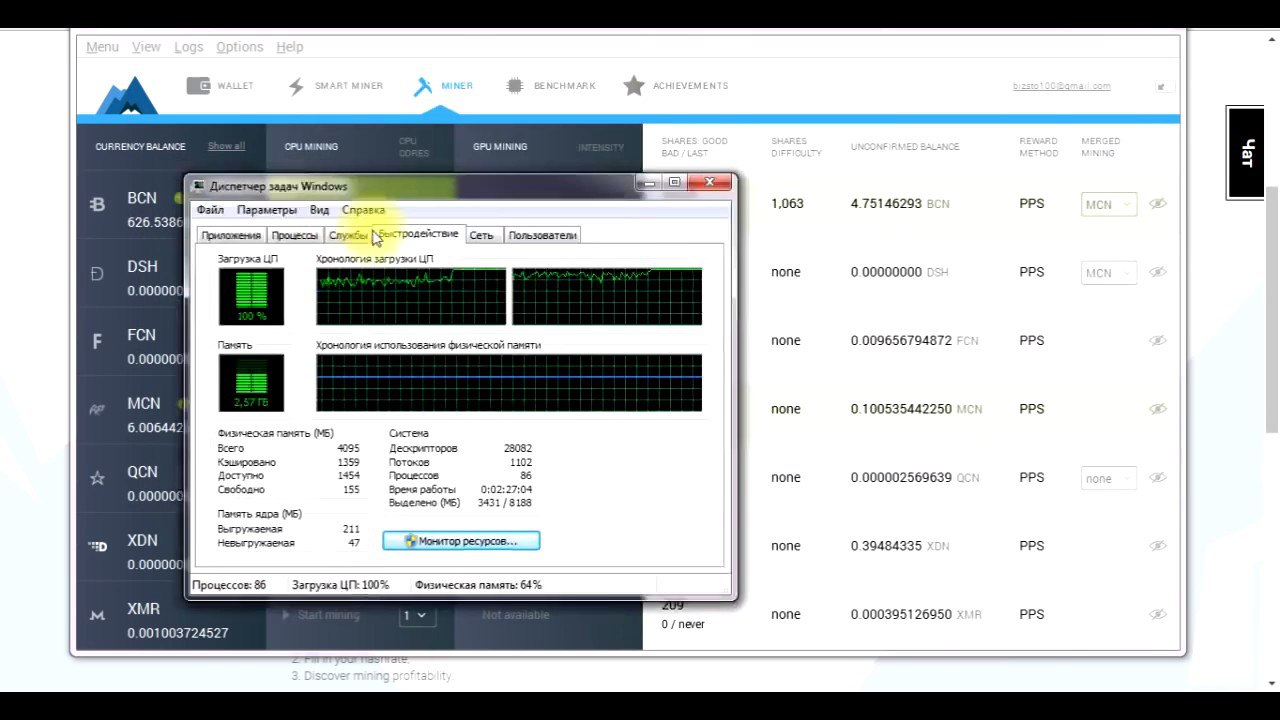The height and width of the screenshot is (720, 1280).
Task: Open the Вид menu in Task Manager
Action: (x=319, y=210)
